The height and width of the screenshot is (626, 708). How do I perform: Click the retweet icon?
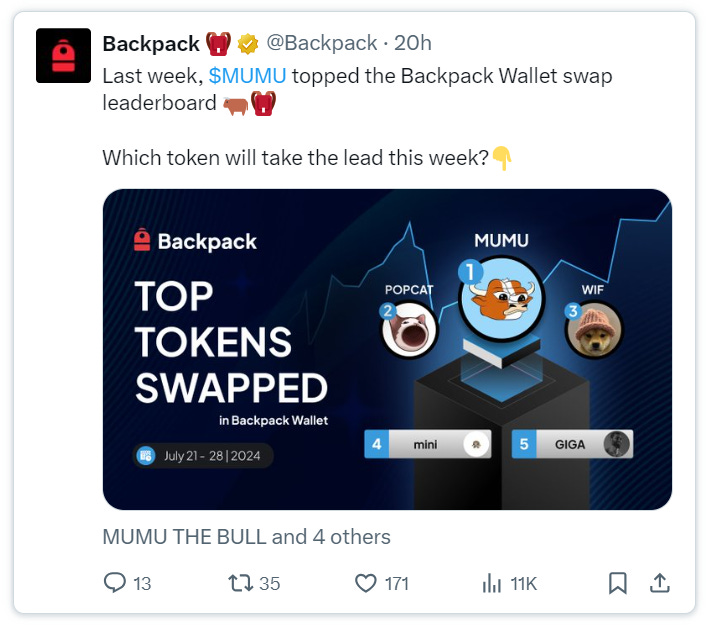click(240, 583)
